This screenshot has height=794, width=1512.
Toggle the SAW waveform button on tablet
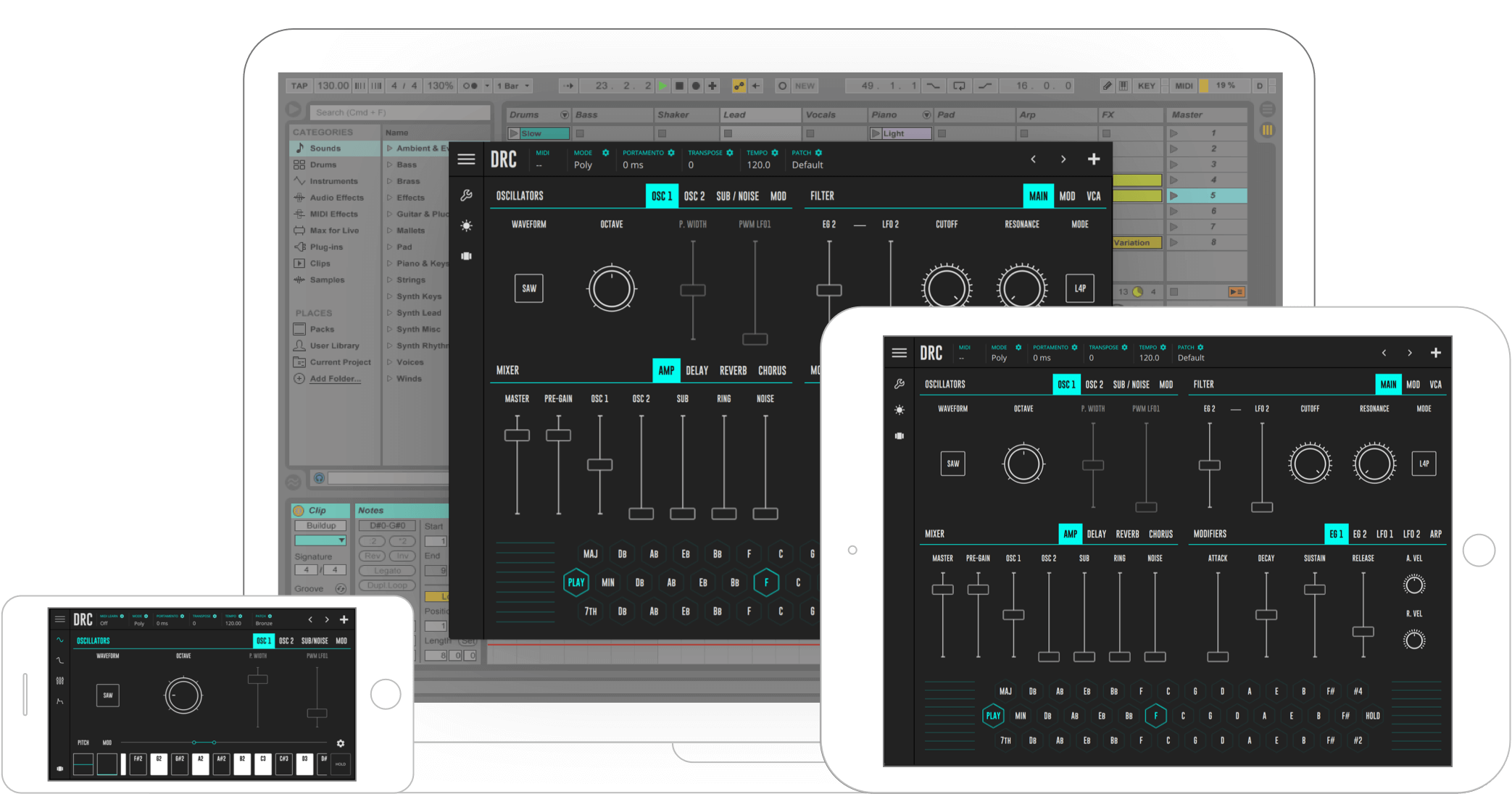click(x=952, y=464)
